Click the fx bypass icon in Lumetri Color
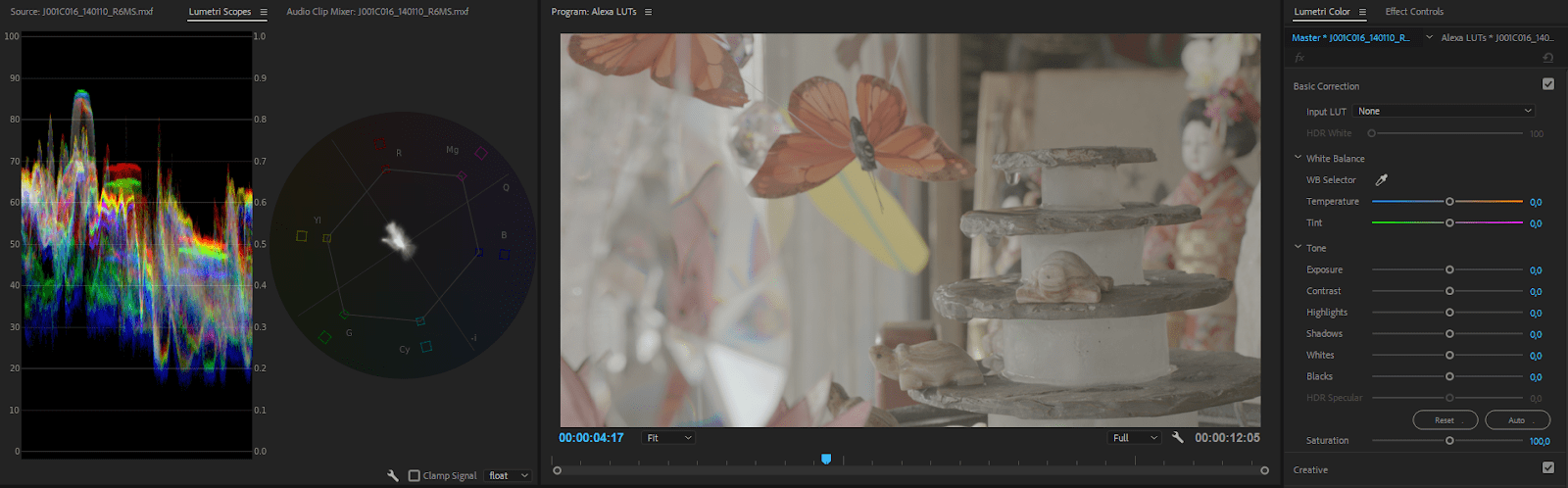The height and width of the screenshot is (488, 1568). 1299,58
